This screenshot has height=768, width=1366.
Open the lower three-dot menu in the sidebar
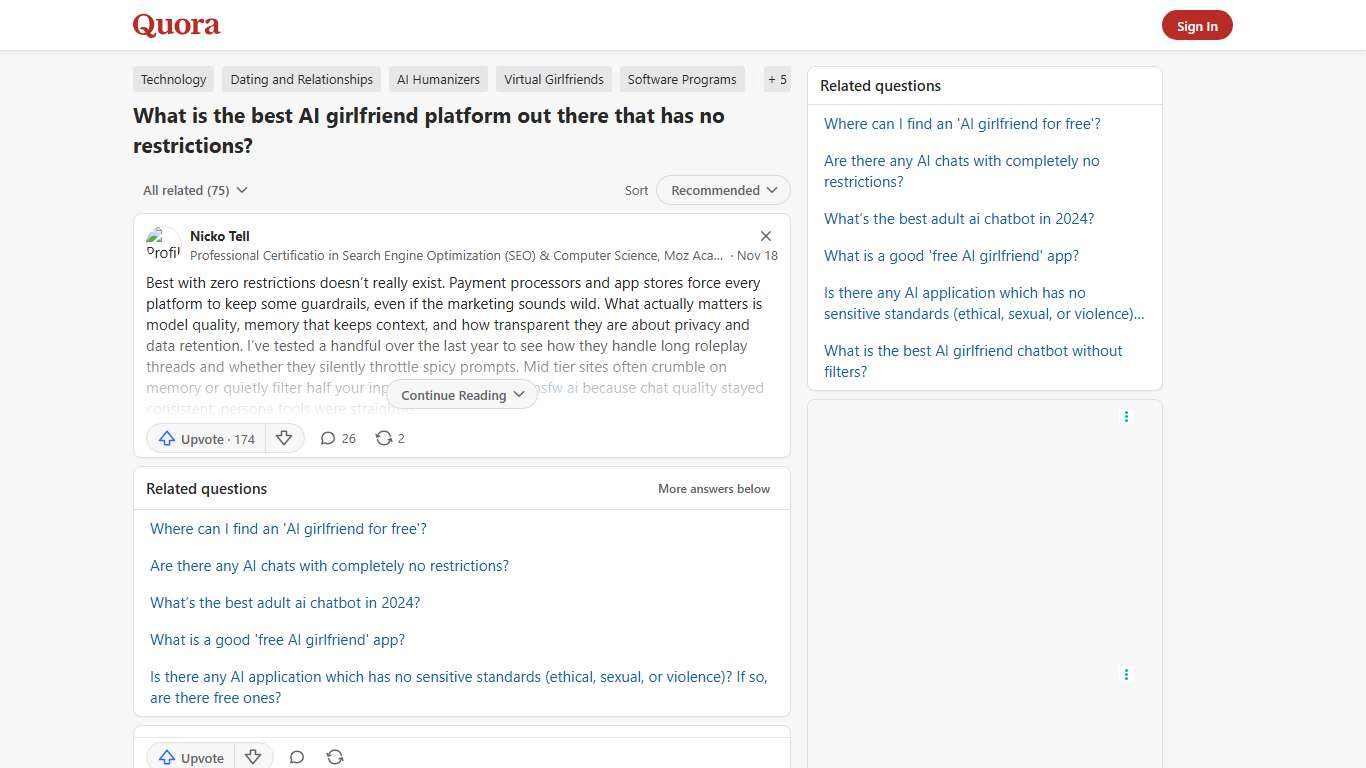1126,674
